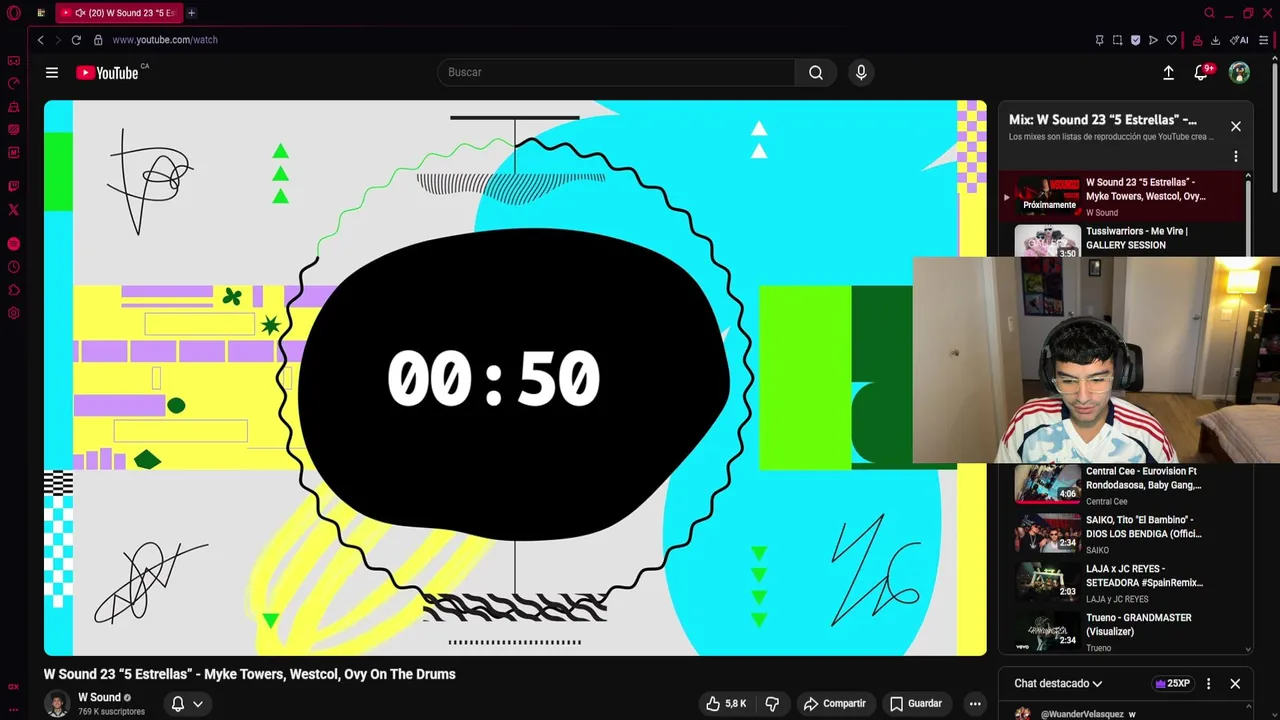Viewport: 1280px width, 720px height.
Task: Save the video with Guardar button
Action: point(916,704)
